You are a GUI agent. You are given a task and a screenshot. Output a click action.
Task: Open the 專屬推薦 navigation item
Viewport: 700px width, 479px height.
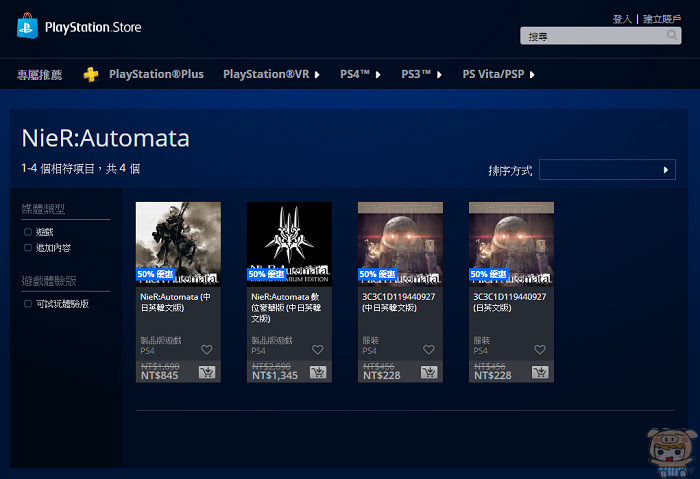39,75
